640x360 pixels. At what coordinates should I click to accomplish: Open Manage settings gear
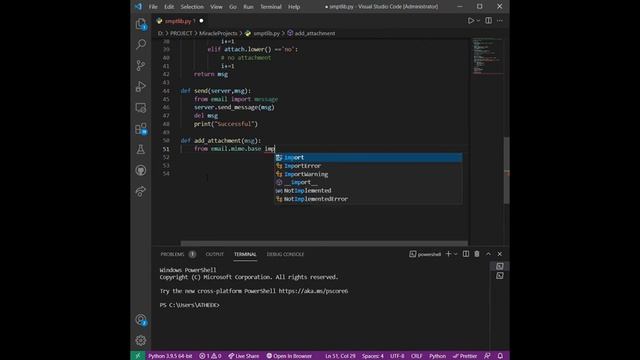click(141, 340)
